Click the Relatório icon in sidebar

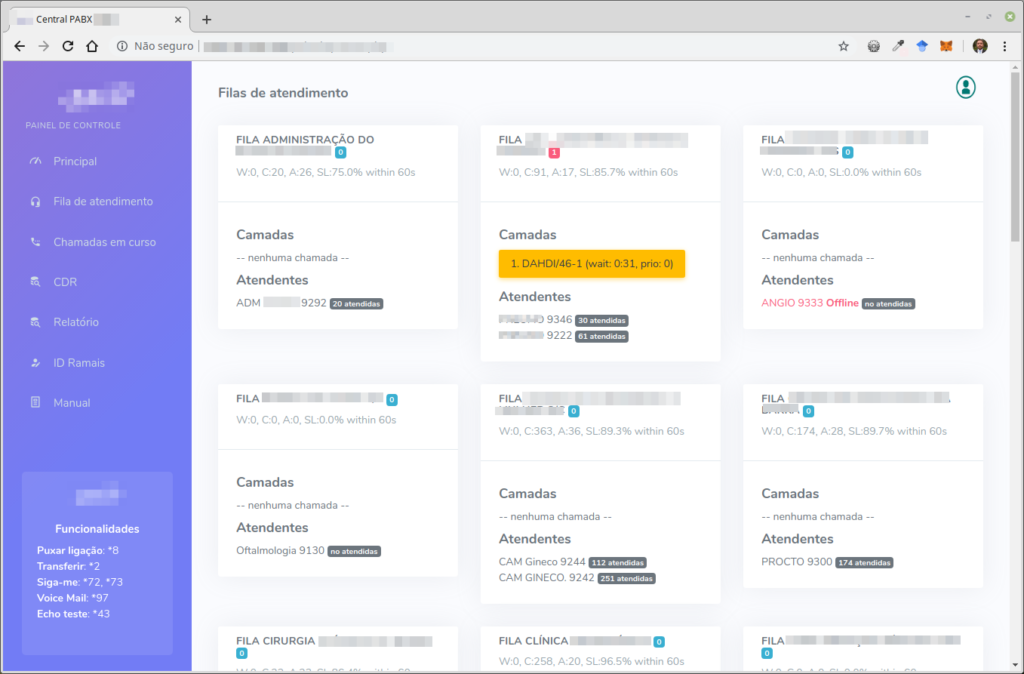[x=36, y=322]
